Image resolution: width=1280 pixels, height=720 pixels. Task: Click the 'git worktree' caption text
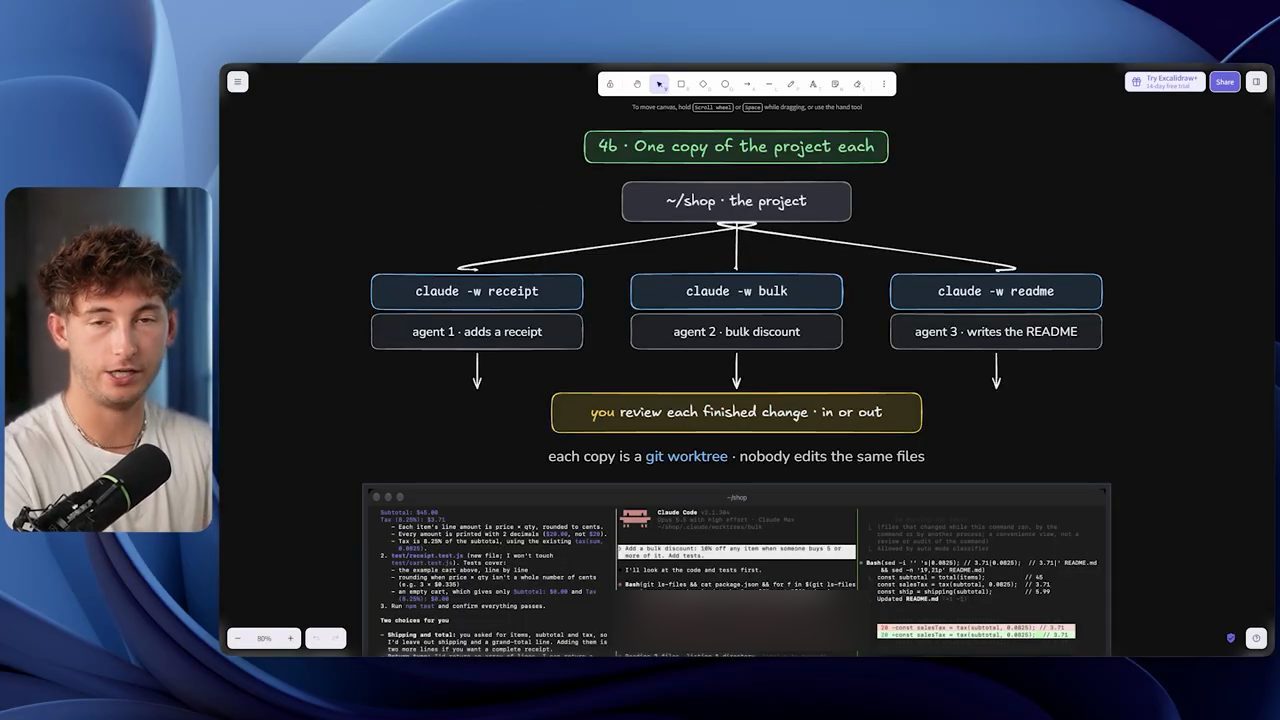[686, 457]
